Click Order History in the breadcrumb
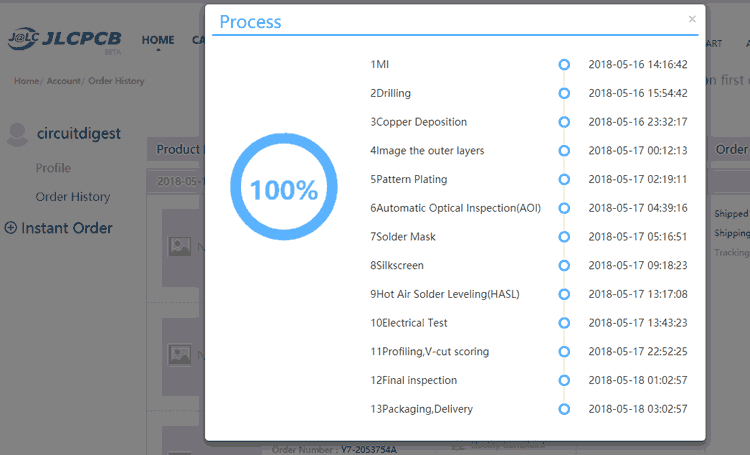Screen dimensions: 750x455 pos(116,81)
